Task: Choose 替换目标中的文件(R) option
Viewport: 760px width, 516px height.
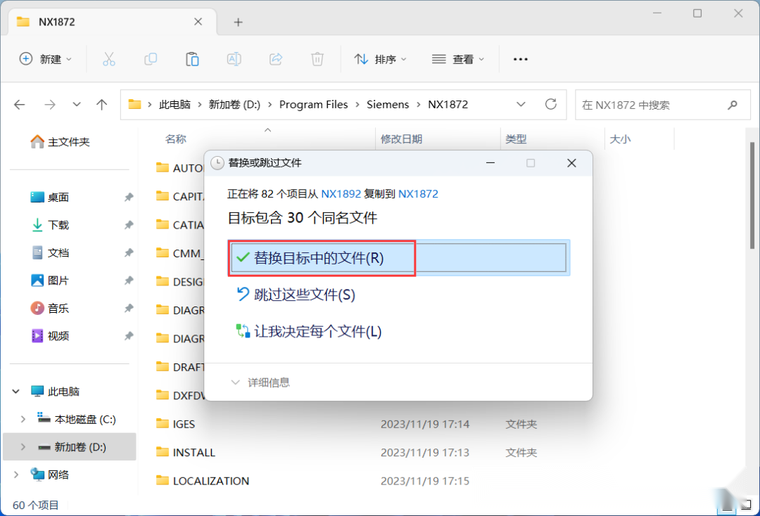Action: pos(318,258)
